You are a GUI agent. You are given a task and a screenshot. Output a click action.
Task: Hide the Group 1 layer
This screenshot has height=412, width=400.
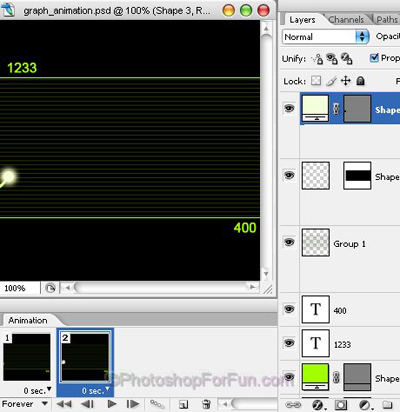(289, 242)
